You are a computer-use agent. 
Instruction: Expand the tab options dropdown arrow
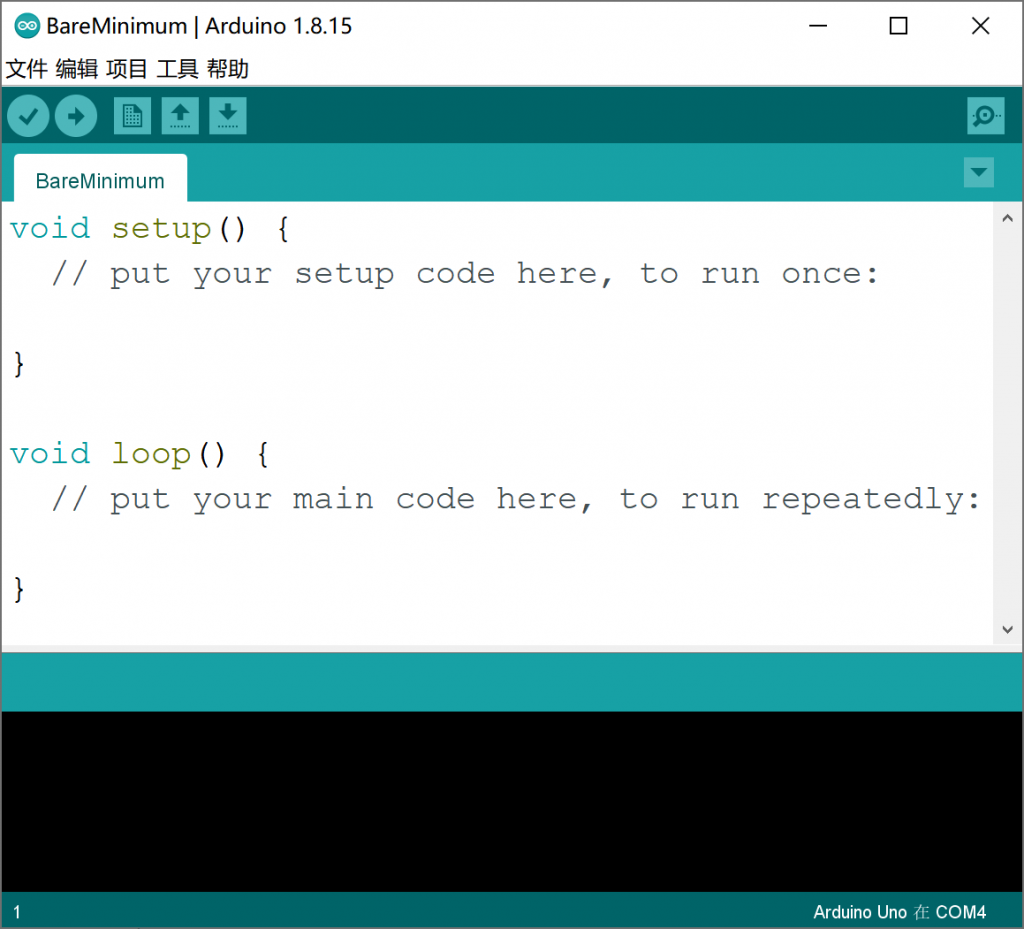pyautogui.click(x=978, y=172)
